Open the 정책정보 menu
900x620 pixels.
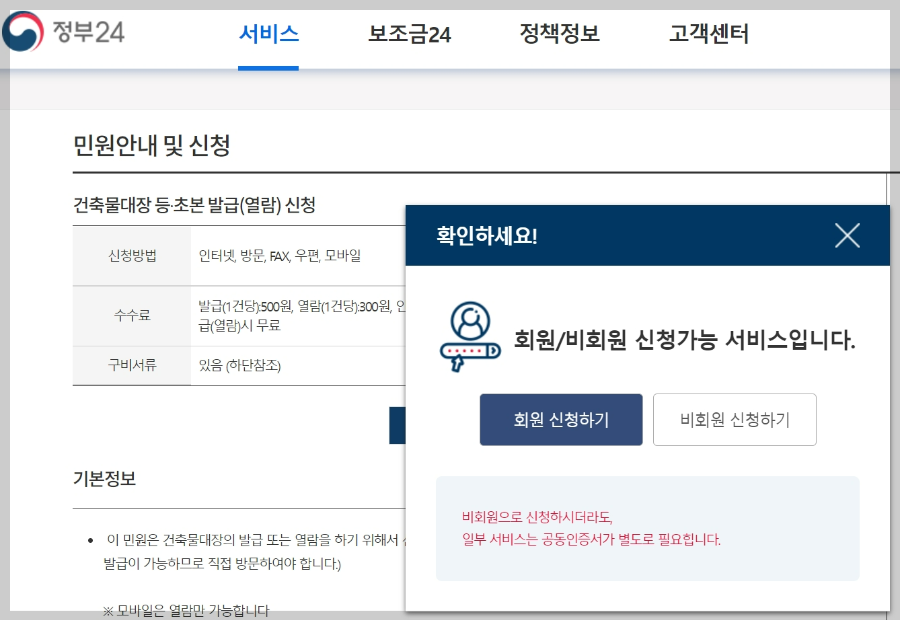[560, 33]
